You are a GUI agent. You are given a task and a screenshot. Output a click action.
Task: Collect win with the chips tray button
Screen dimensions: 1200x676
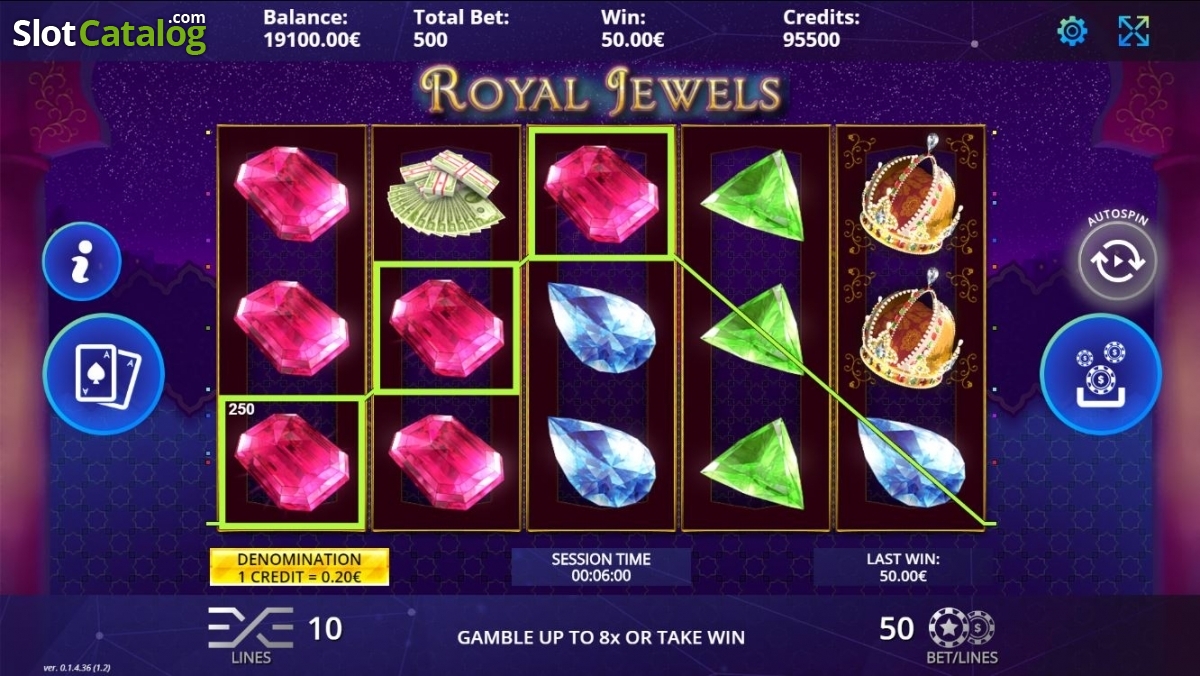coord(1101,374)
